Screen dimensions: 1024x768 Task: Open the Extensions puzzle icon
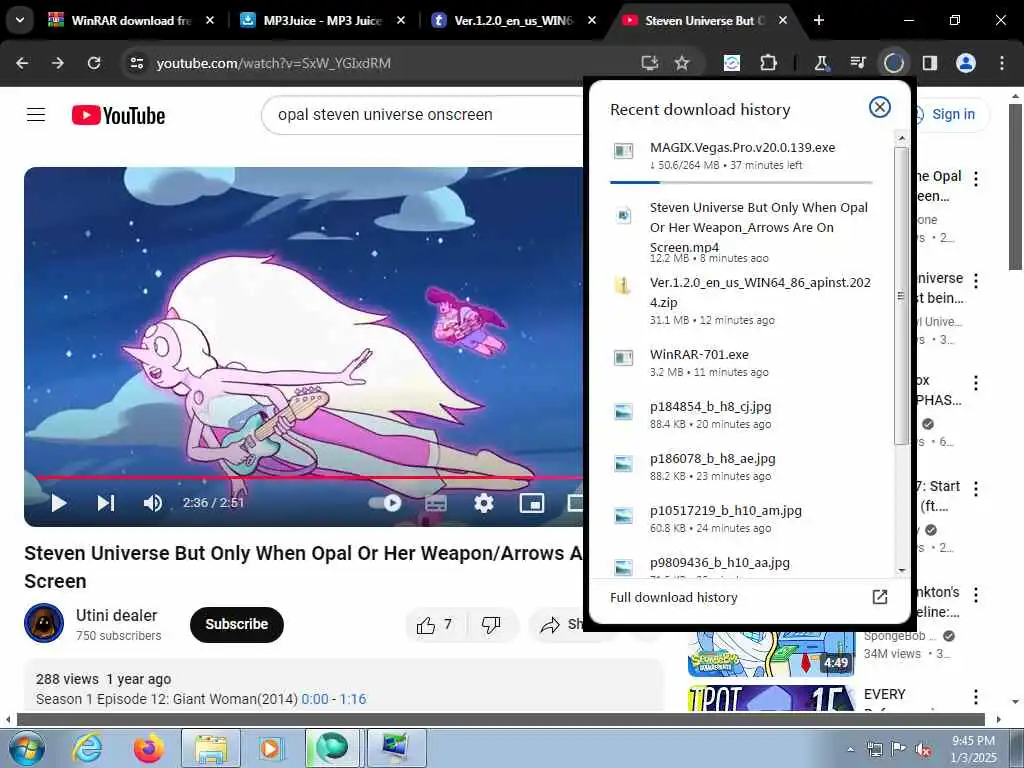click(769, 63)
